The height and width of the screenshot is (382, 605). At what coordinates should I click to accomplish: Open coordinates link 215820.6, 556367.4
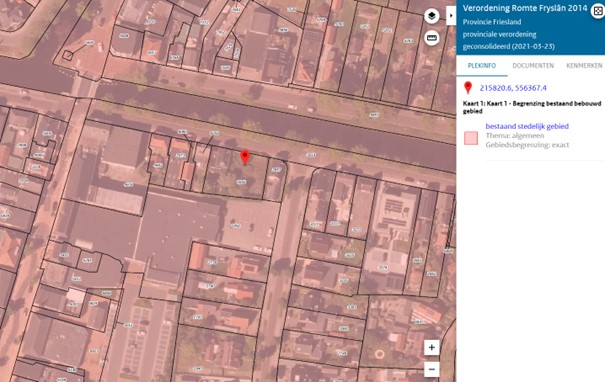coord(513,88)
